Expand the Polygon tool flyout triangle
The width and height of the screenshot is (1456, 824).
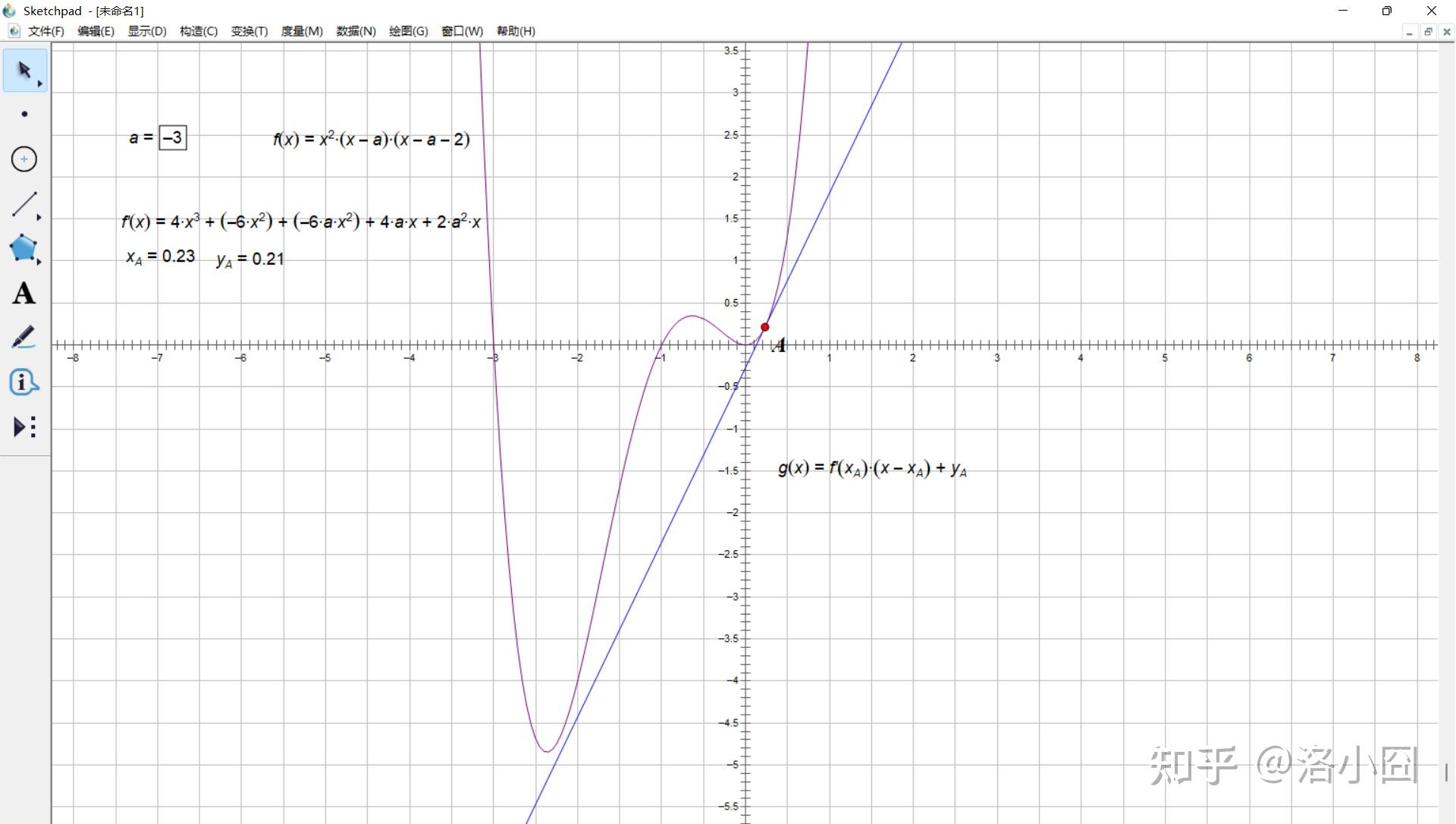click(39, 262)
